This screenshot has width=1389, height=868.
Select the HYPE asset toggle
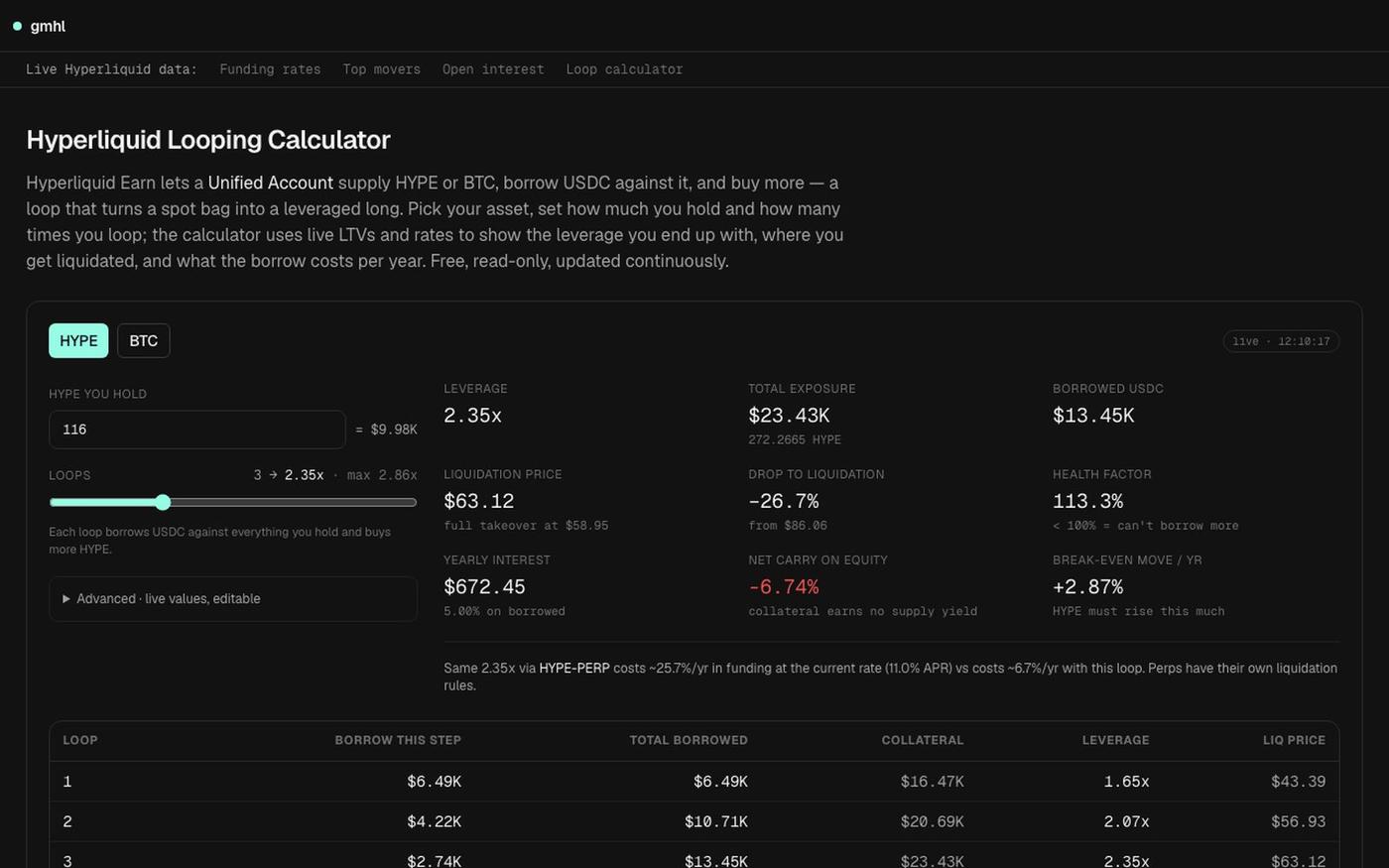coord(78,340)
